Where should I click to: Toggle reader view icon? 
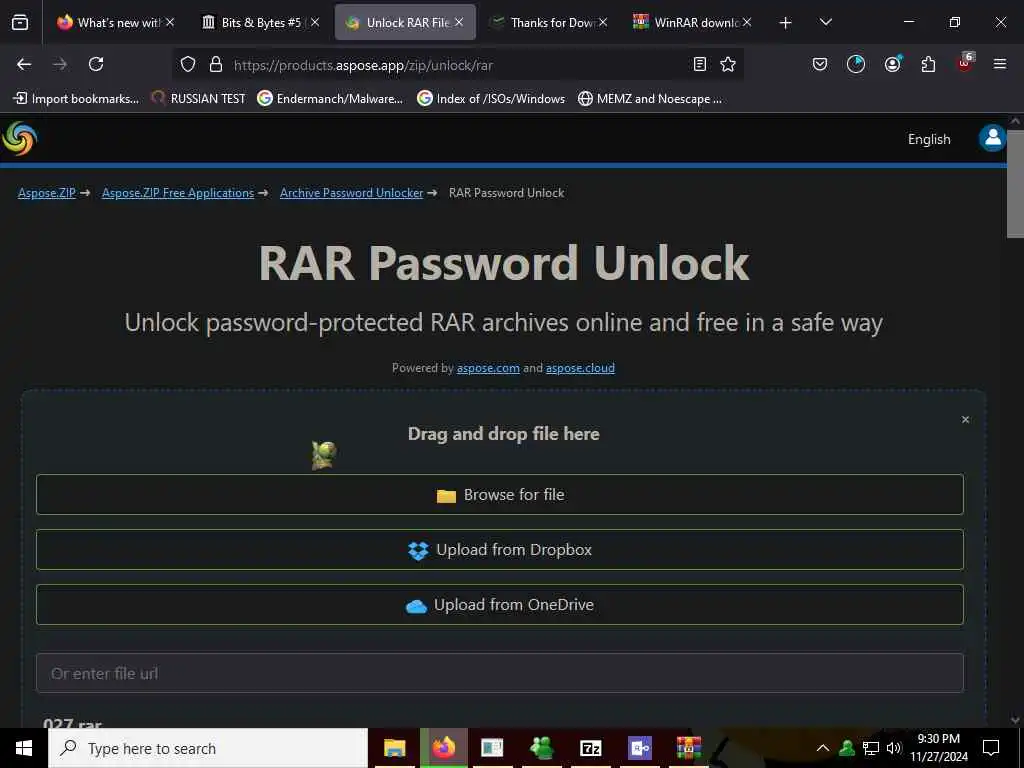(x=699, y=64)
